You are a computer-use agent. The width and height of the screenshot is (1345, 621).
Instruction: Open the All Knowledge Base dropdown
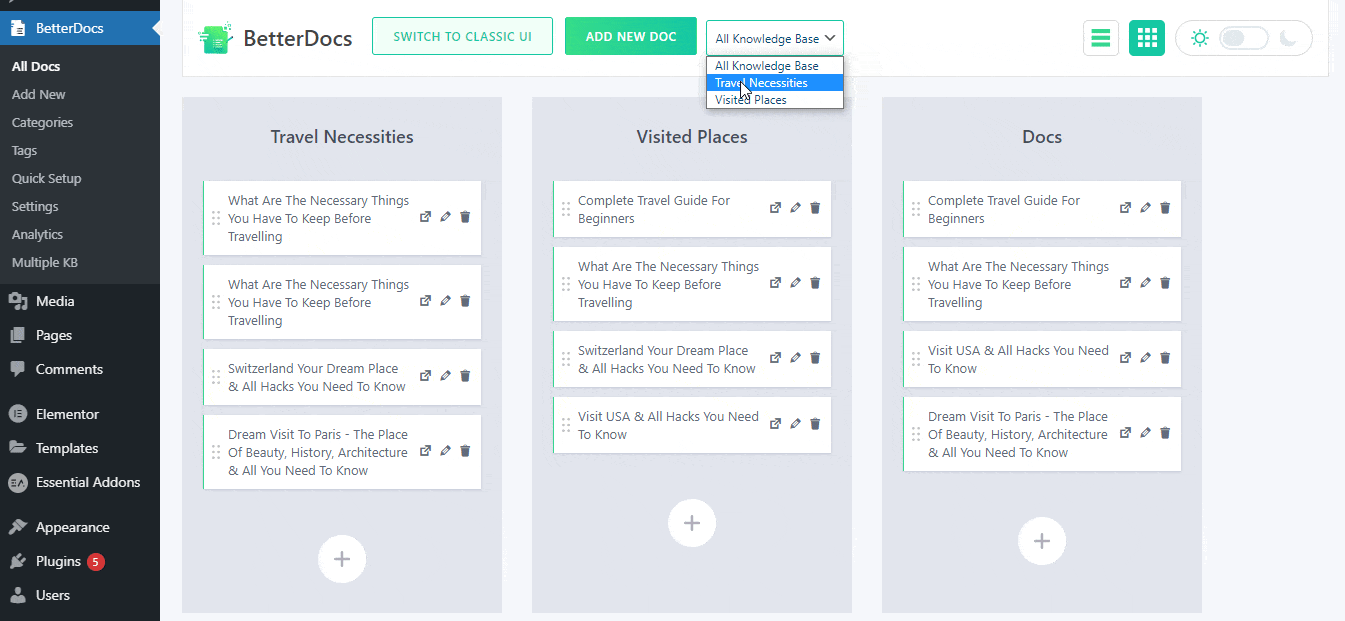pyautogui.click(x=775, y=38)
